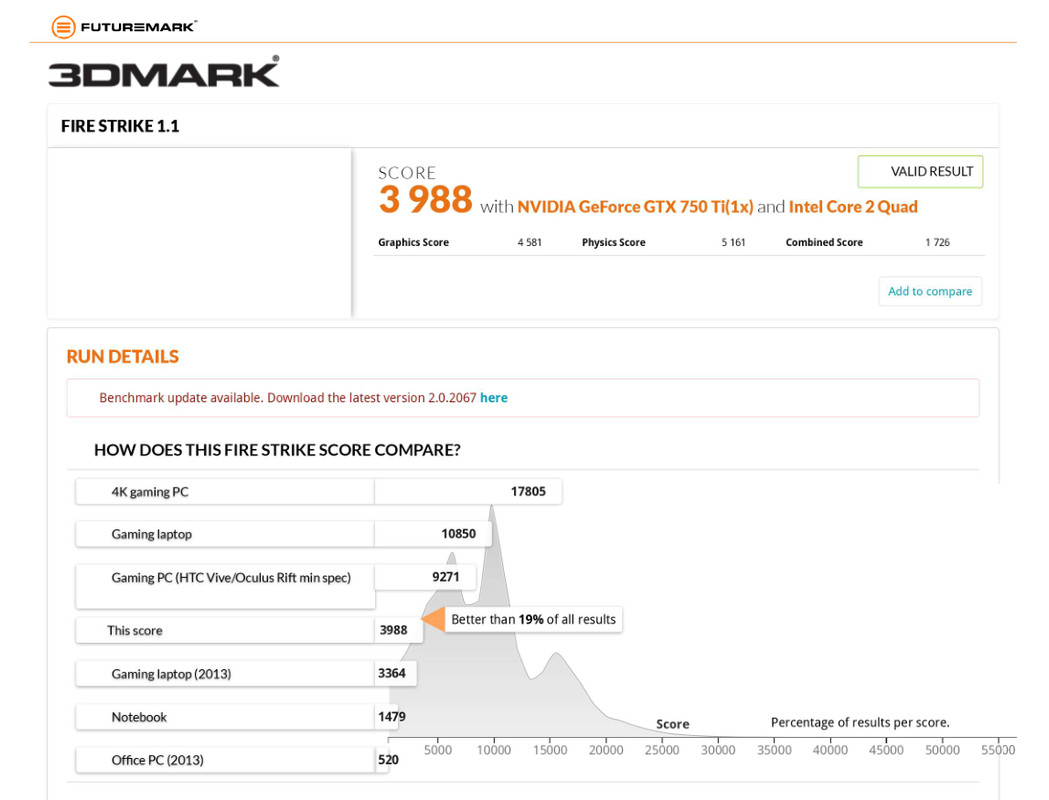Screen dimensions: 1049x800
Task: Select the 4K gaming PC row
Action: click(318, 492)
